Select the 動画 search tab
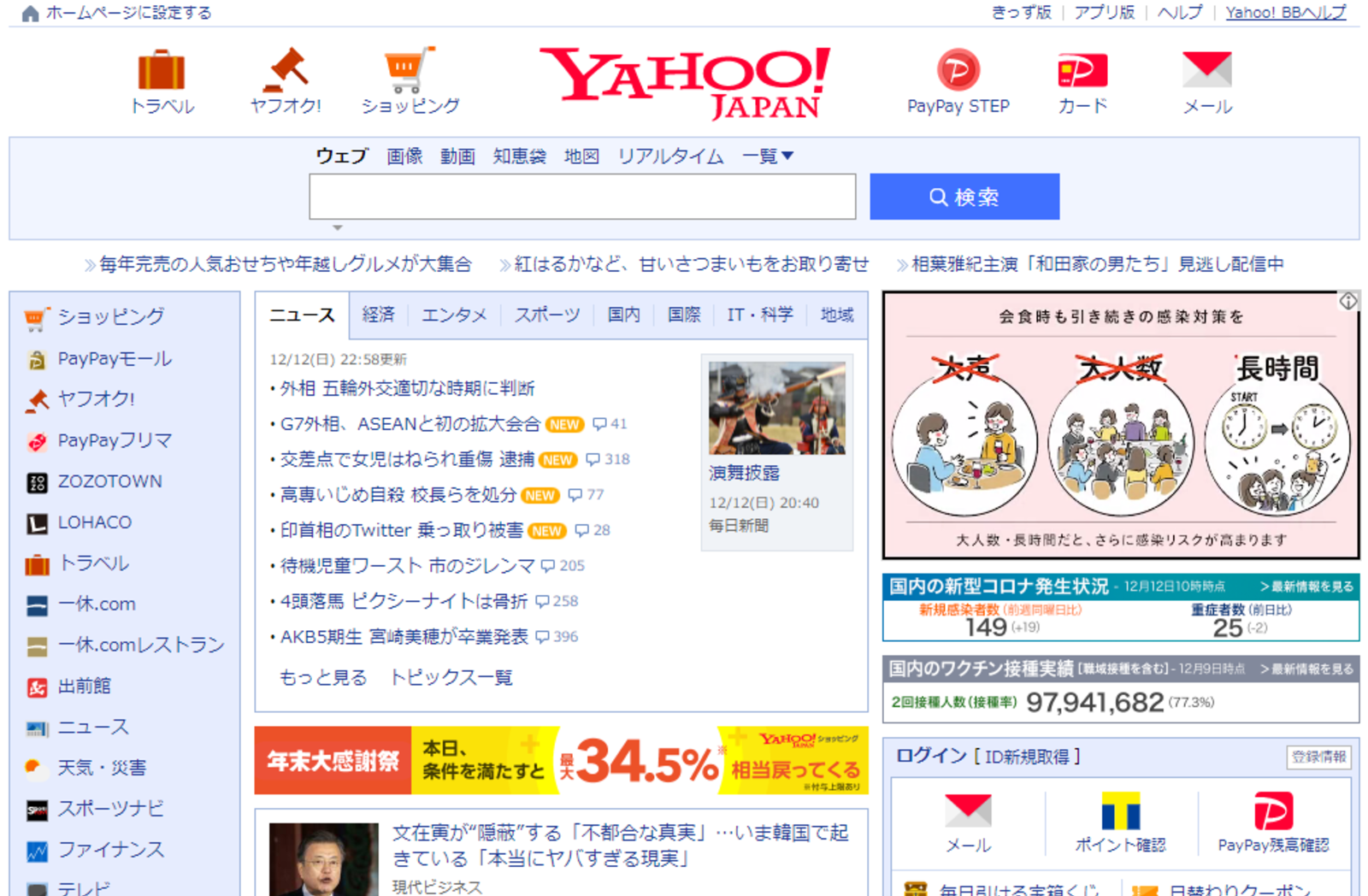1368x896 pixels. pyautogui.click(x=457, y=156)
